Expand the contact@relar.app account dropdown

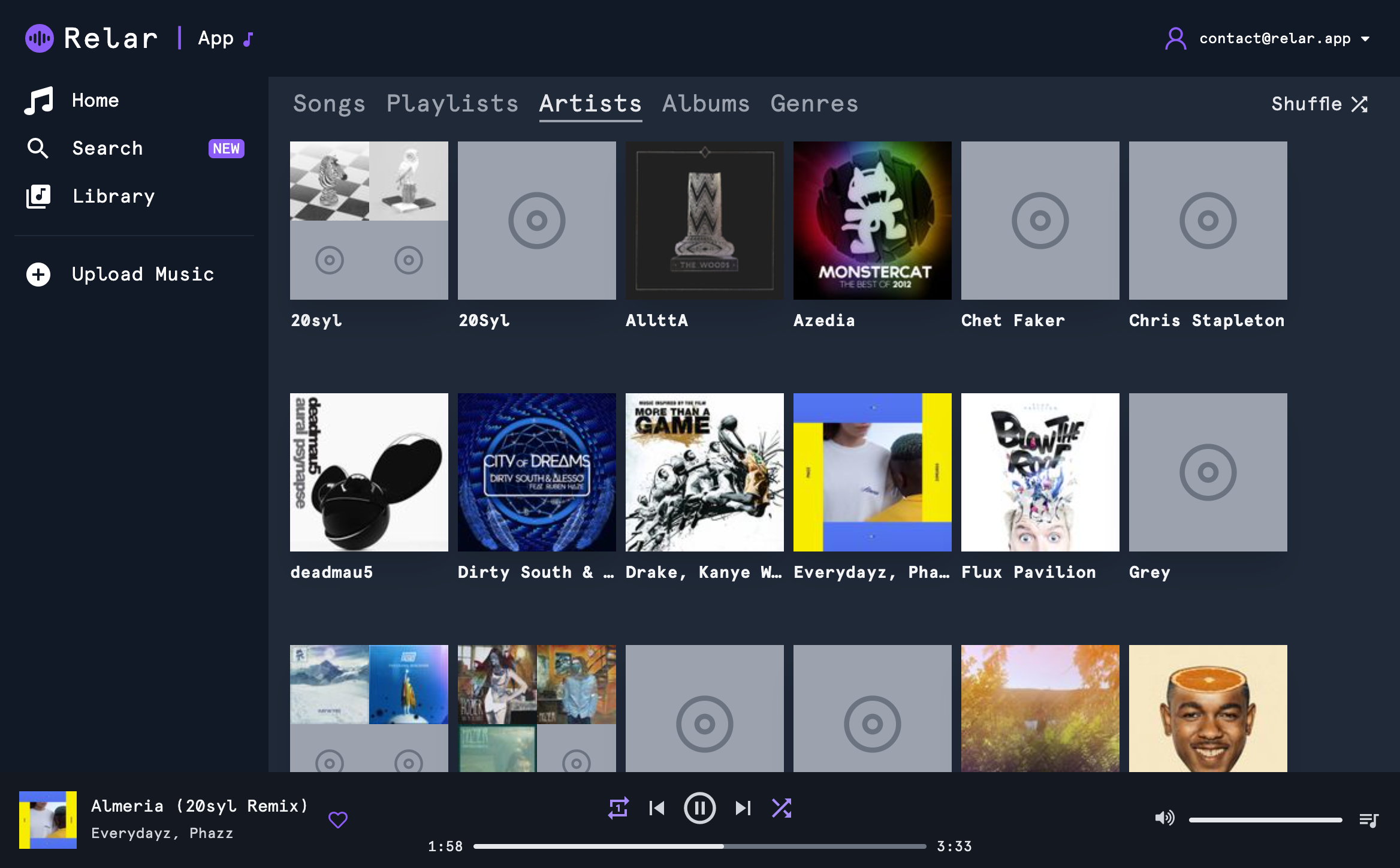click(x=1365, y=39)
